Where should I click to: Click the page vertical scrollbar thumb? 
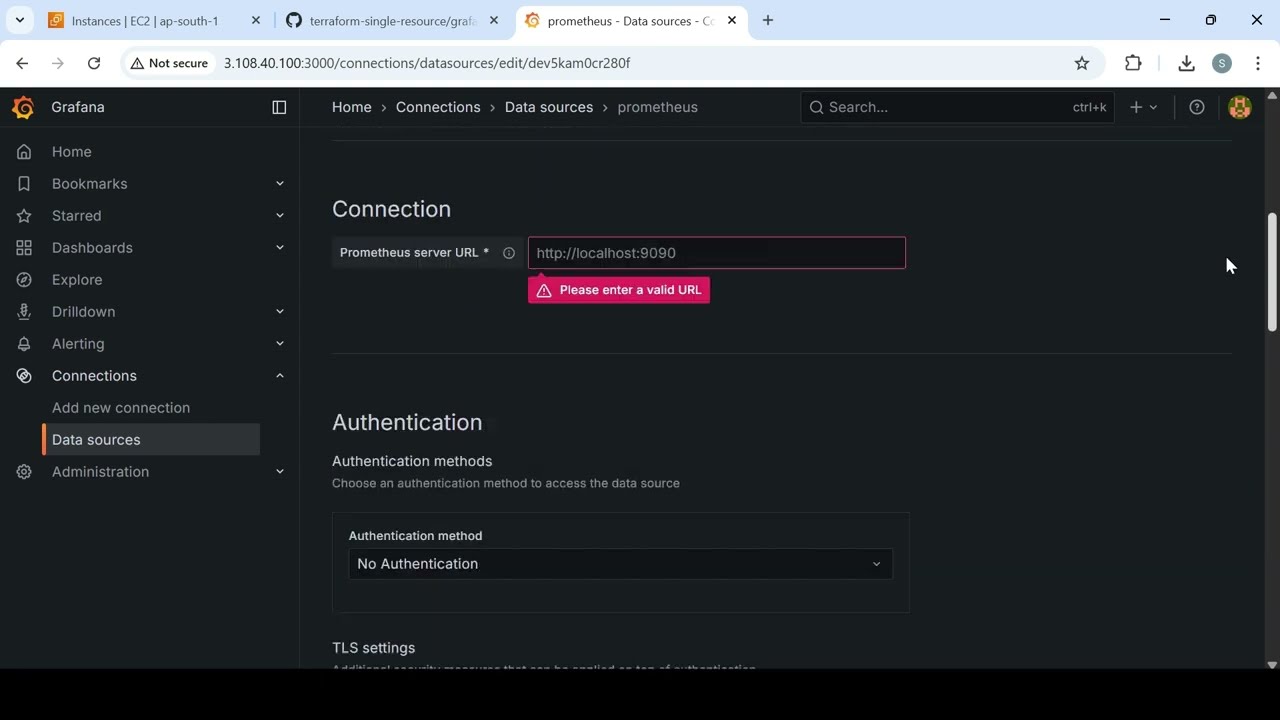tap(1272, 272)
